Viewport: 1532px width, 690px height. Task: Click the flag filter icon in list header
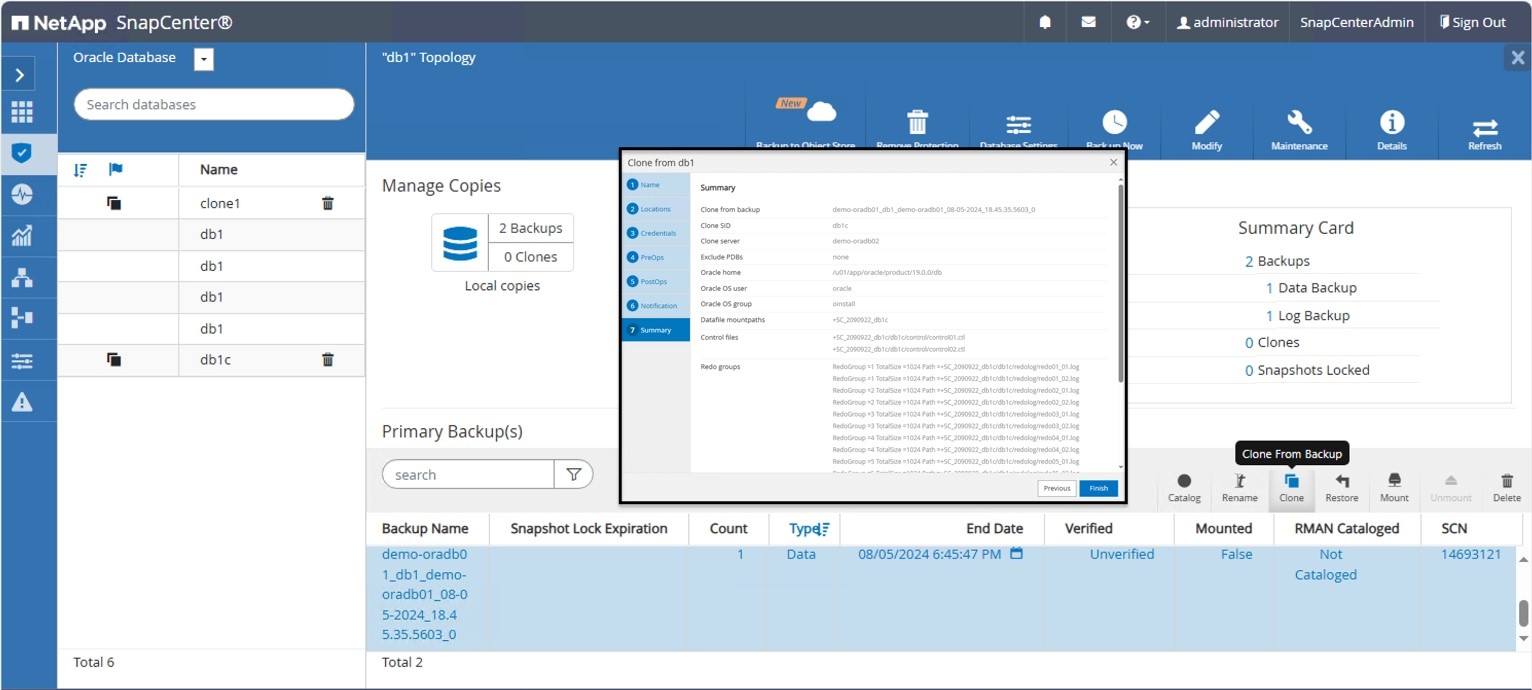pyautogui.click(x=115, y=169)
